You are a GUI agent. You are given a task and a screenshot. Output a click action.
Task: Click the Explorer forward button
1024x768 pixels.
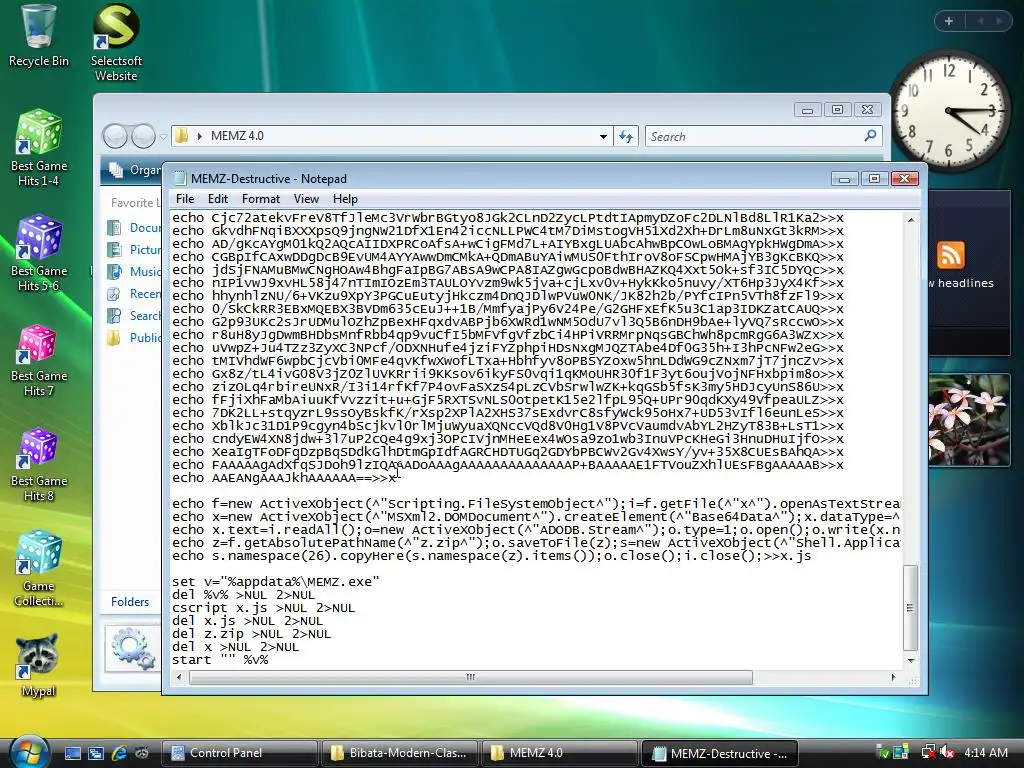pyautogui.click(x=143, y=136)
